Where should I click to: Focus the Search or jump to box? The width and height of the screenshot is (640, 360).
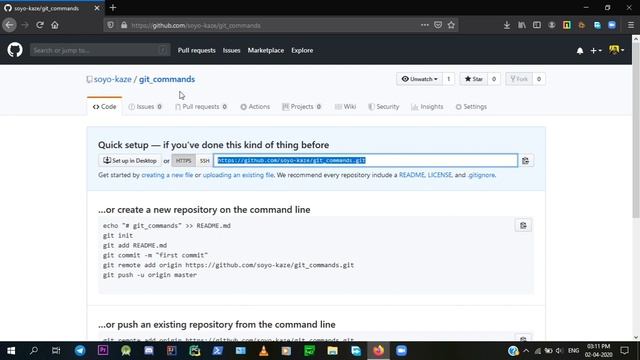tap(100, 50)
